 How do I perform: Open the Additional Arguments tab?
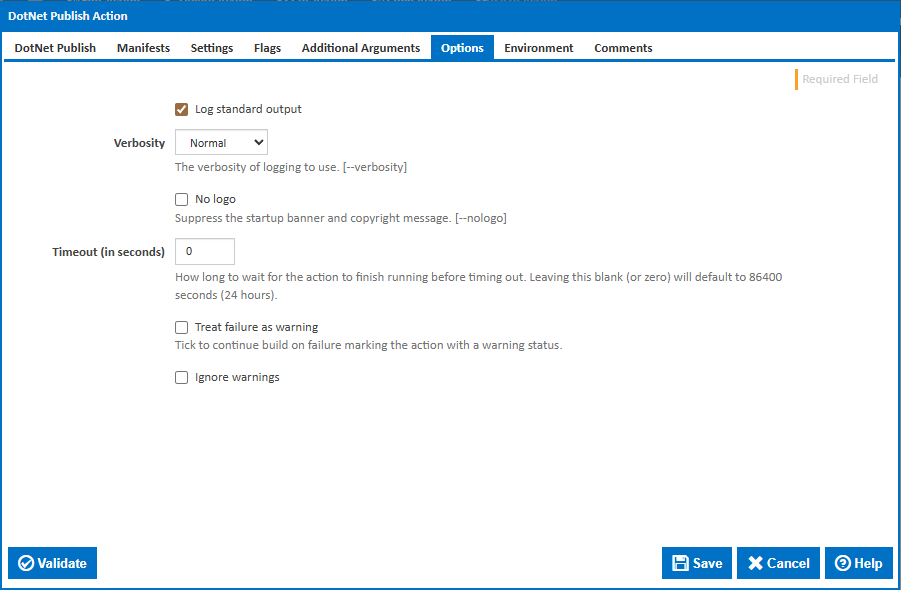click(x=360, y=47)
